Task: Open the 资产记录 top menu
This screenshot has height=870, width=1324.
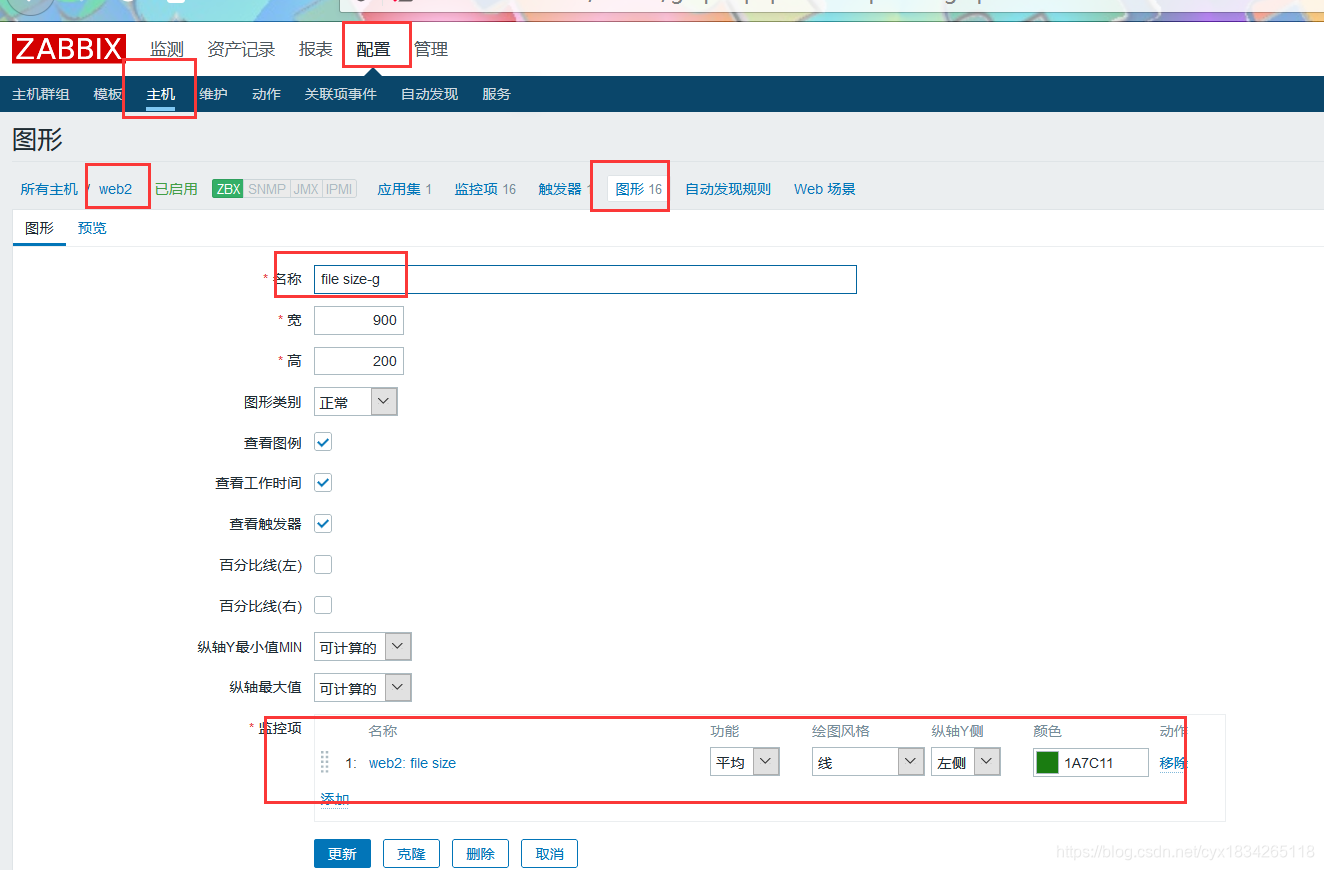Action: 241,49
